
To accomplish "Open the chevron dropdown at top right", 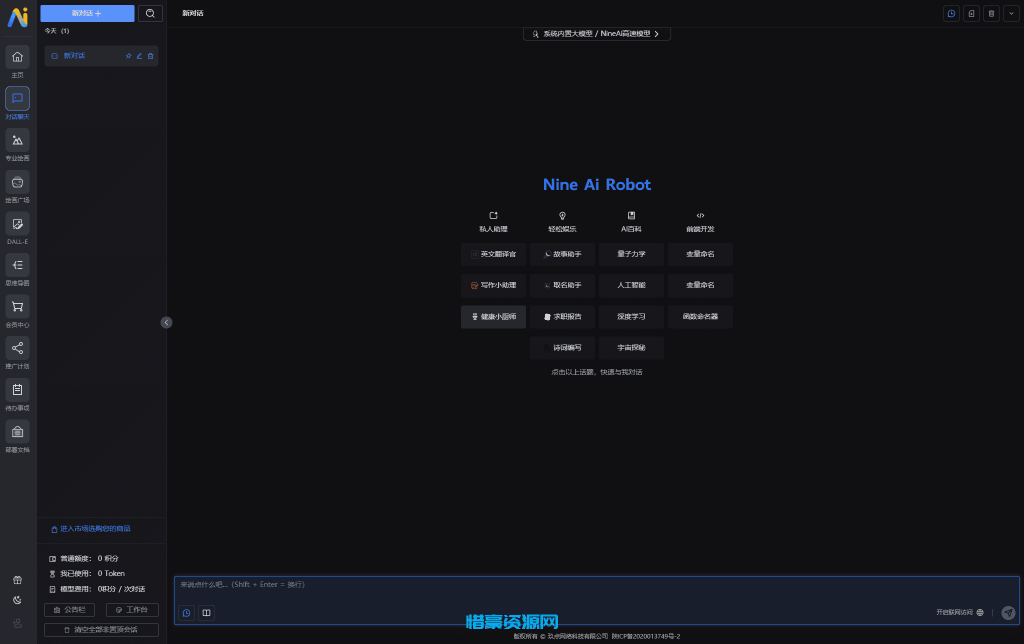I will (1011, 13).
